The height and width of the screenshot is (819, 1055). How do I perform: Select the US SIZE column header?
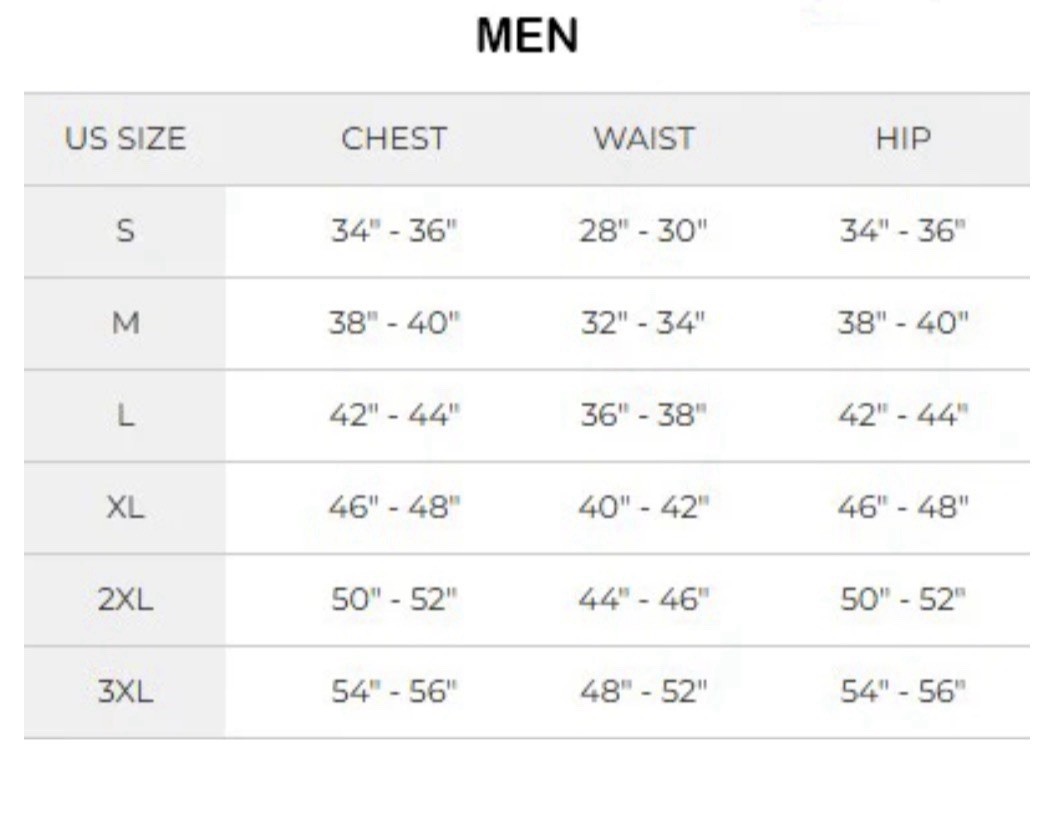click(x=125, y=139)
